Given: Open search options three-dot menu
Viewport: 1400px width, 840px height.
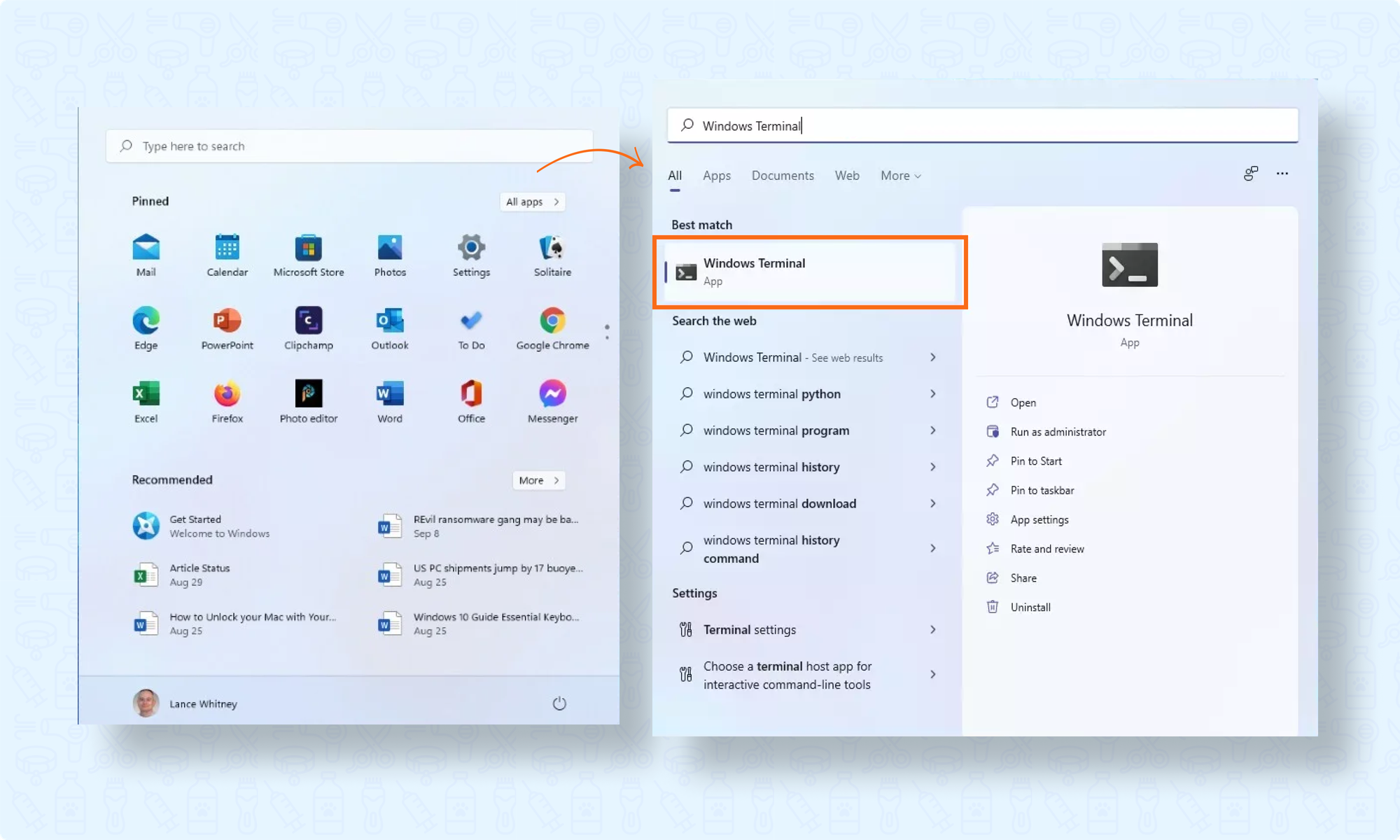Looking at the screenshot, I should click(1282, 174).
